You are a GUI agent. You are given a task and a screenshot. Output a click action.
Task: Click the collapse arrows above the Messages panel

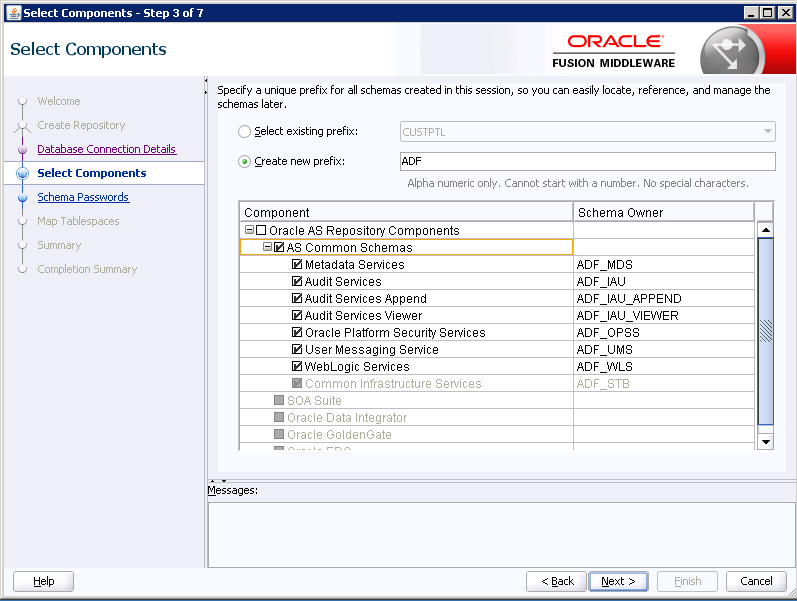tap(219, 480)
